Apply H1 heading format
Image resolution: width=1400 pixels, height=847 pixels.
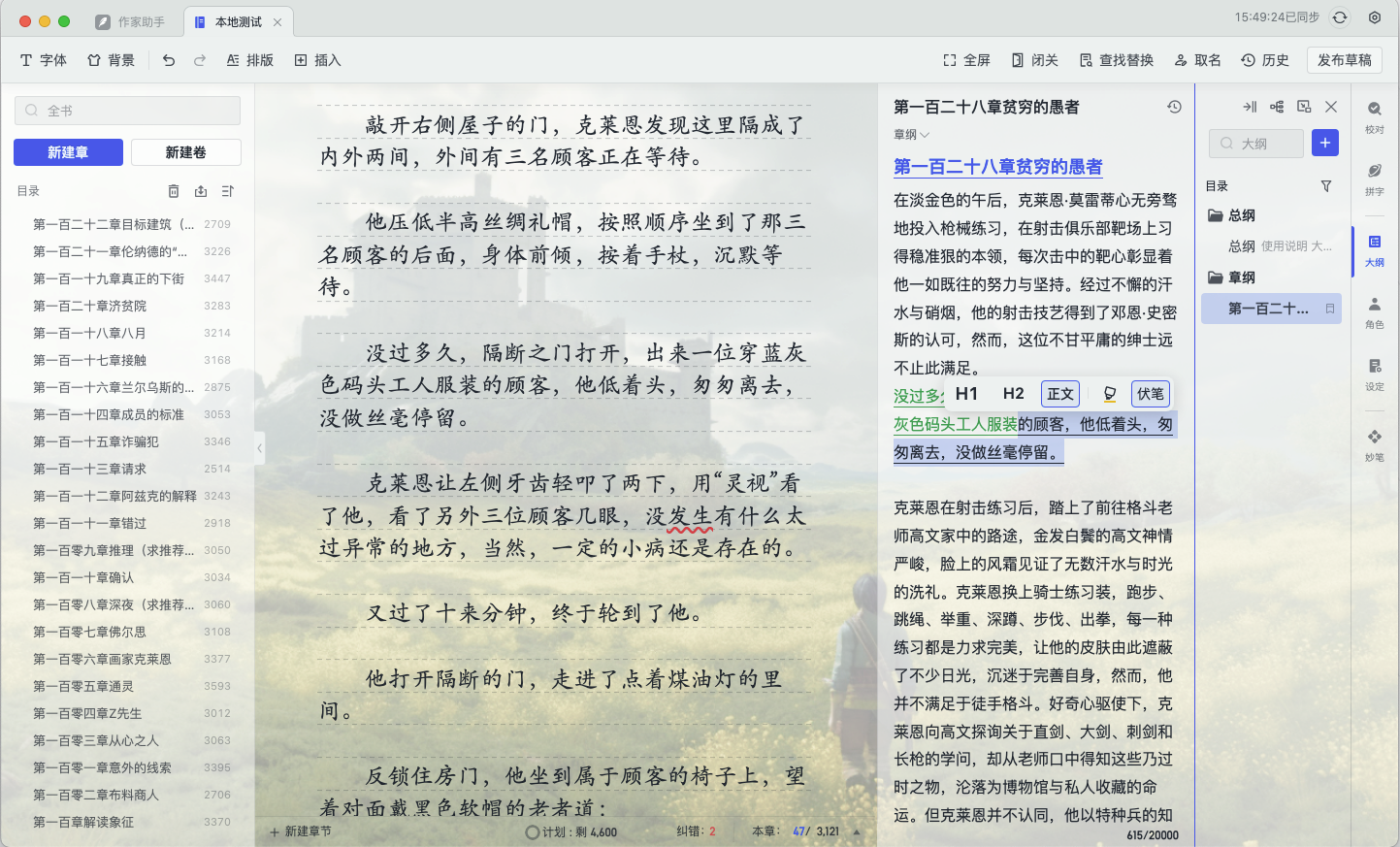[x=966, y=394]
